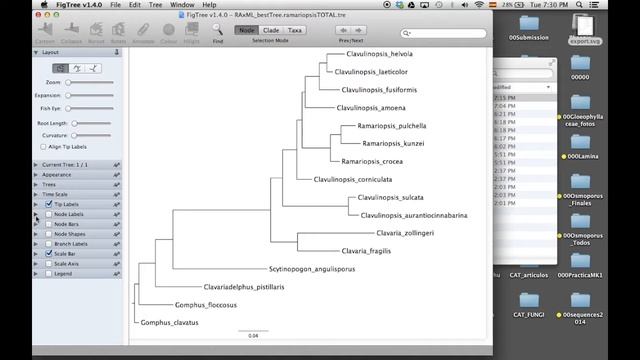
Task: Go to next with right arrow
Action: coord(358,30)
